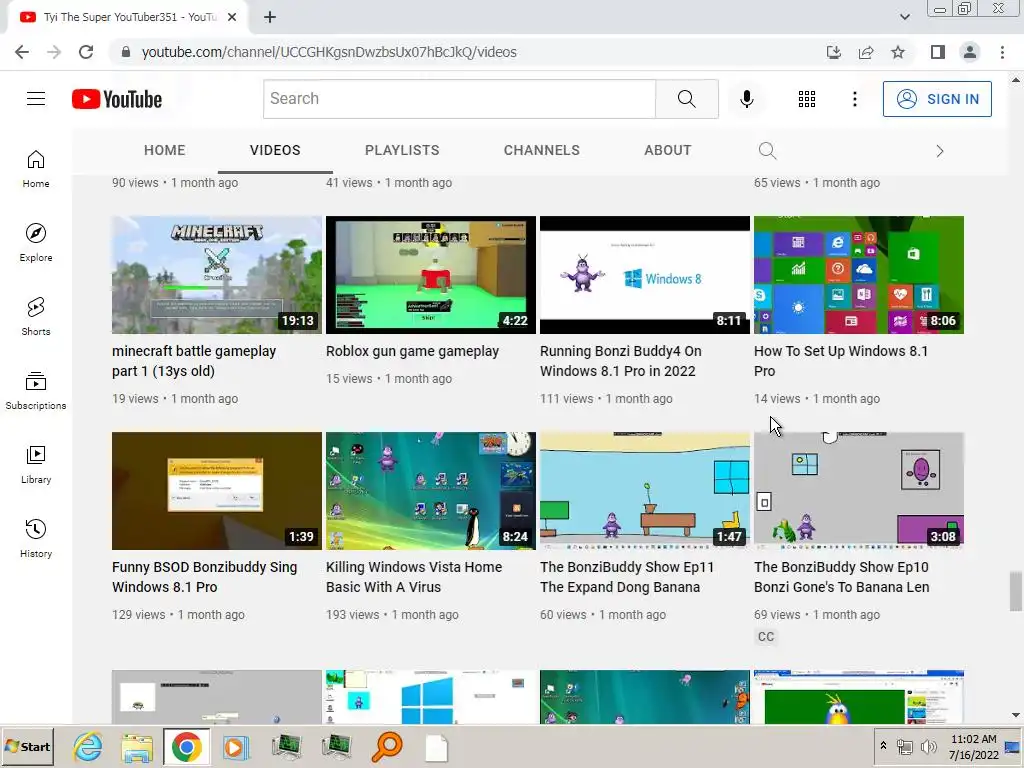Open 'Funny BSOD Bonzibuddy Sing' title link
Image resolution: width=1024 pixels, height=768 pixels.
pyautogui.click(x=204, y=577)
